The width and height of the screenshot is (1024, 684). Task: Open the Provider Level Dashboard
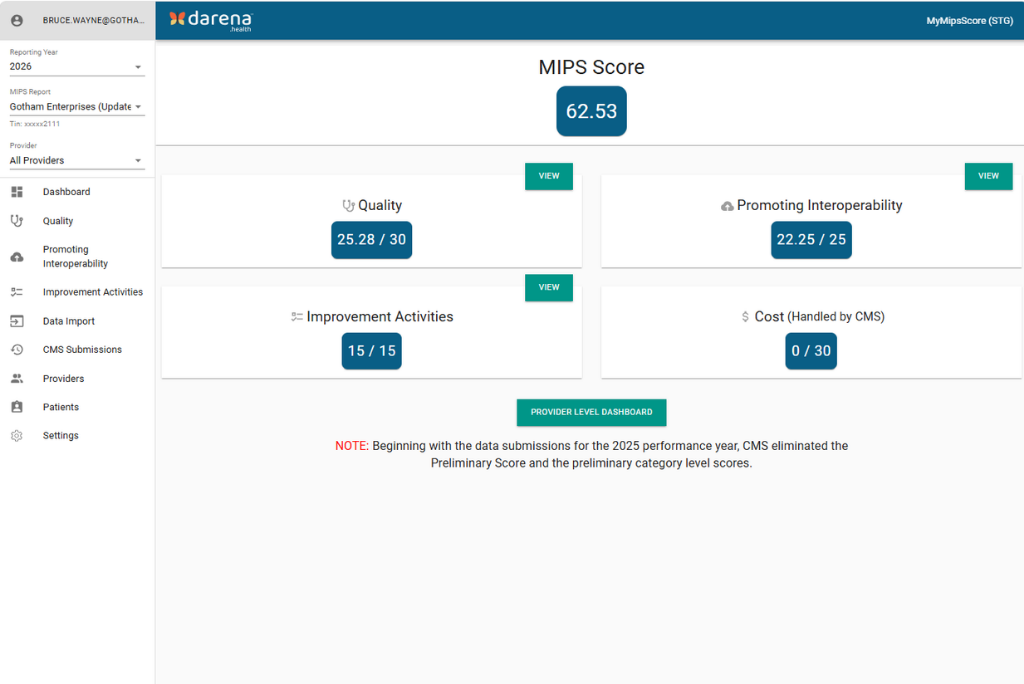[x=591, y=412]
